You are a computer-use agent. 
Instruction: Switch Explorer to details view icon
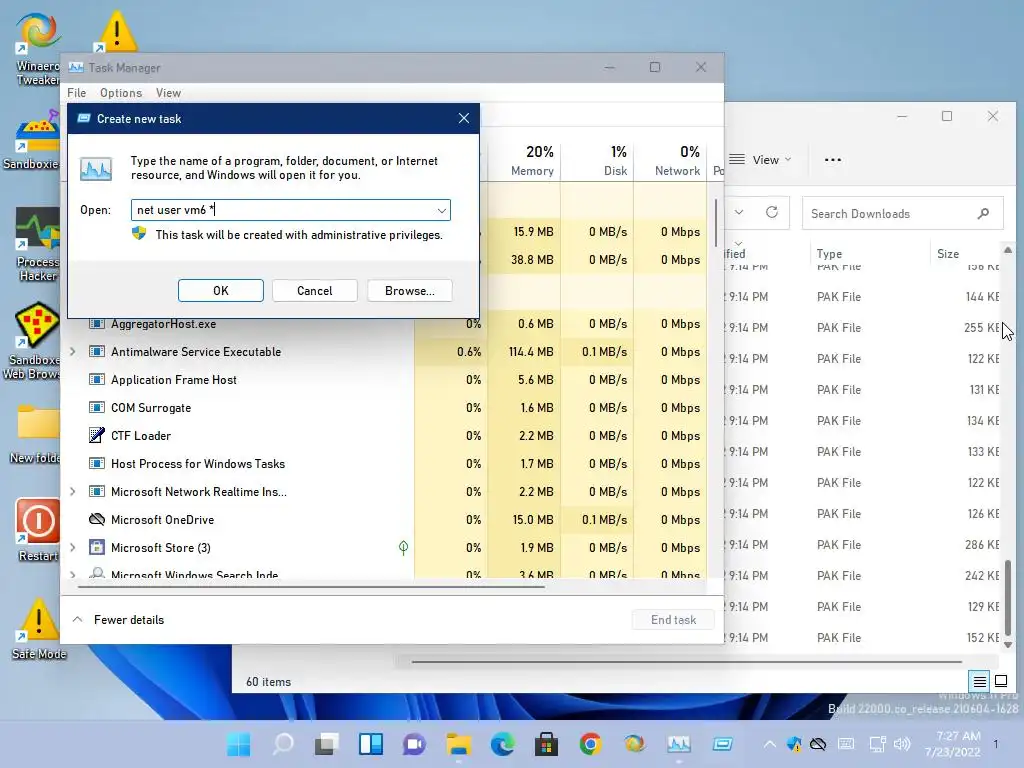(x=980, y=682)
